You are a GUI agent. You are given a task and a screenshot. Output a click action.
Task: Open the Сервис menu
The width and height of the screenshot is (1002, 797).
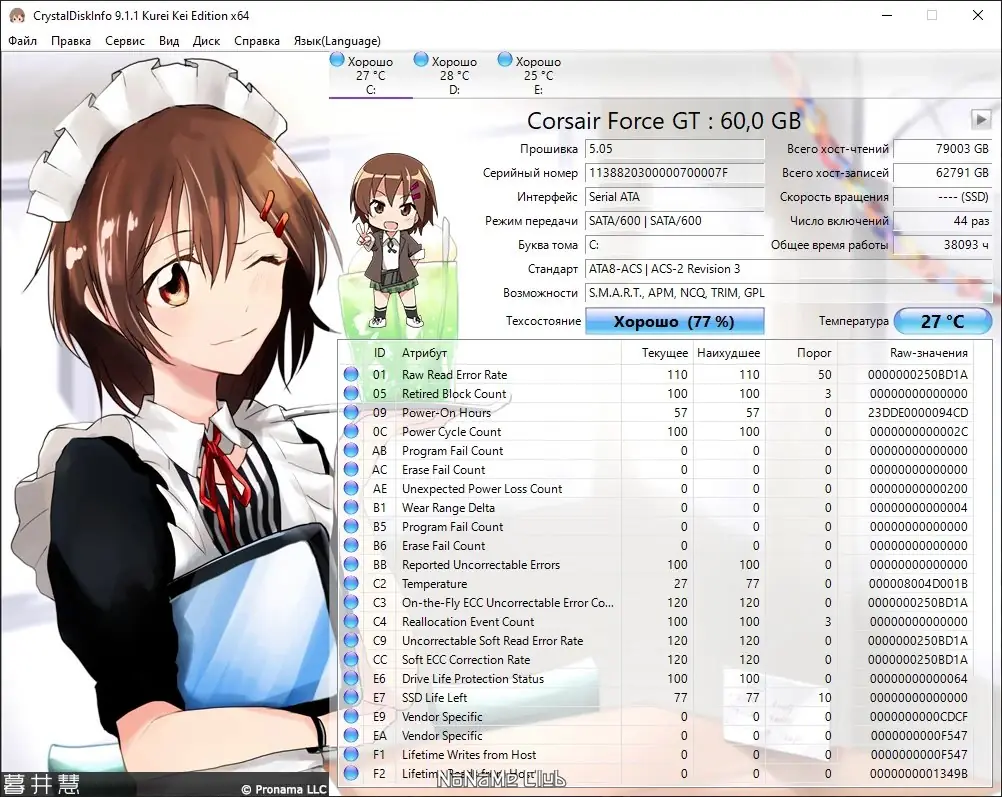[125, 41]
